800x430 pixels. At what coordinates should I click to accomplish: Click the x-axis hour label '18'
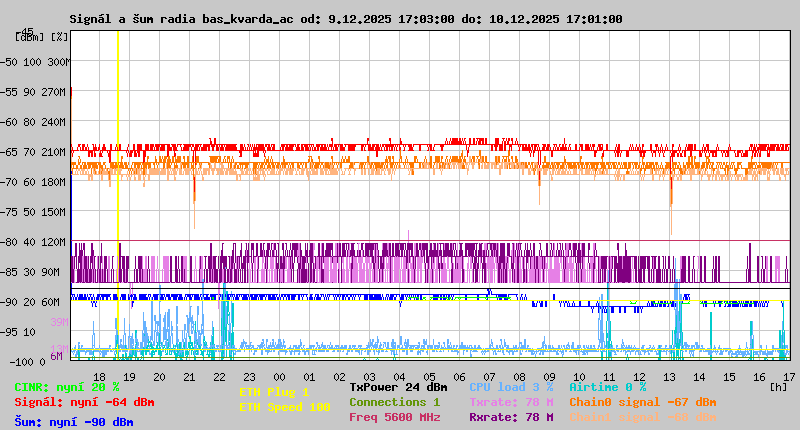99,377
